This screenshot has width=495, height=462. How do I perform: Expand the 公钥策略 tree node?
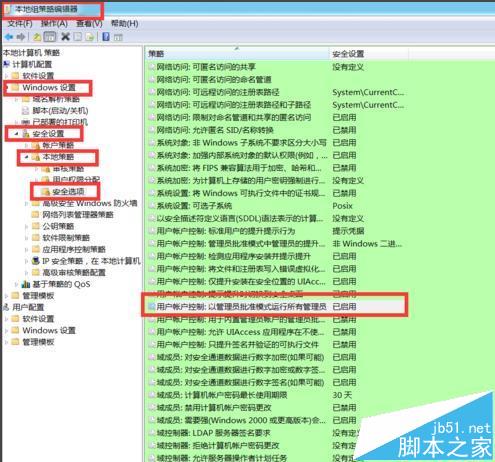(26, 226)
